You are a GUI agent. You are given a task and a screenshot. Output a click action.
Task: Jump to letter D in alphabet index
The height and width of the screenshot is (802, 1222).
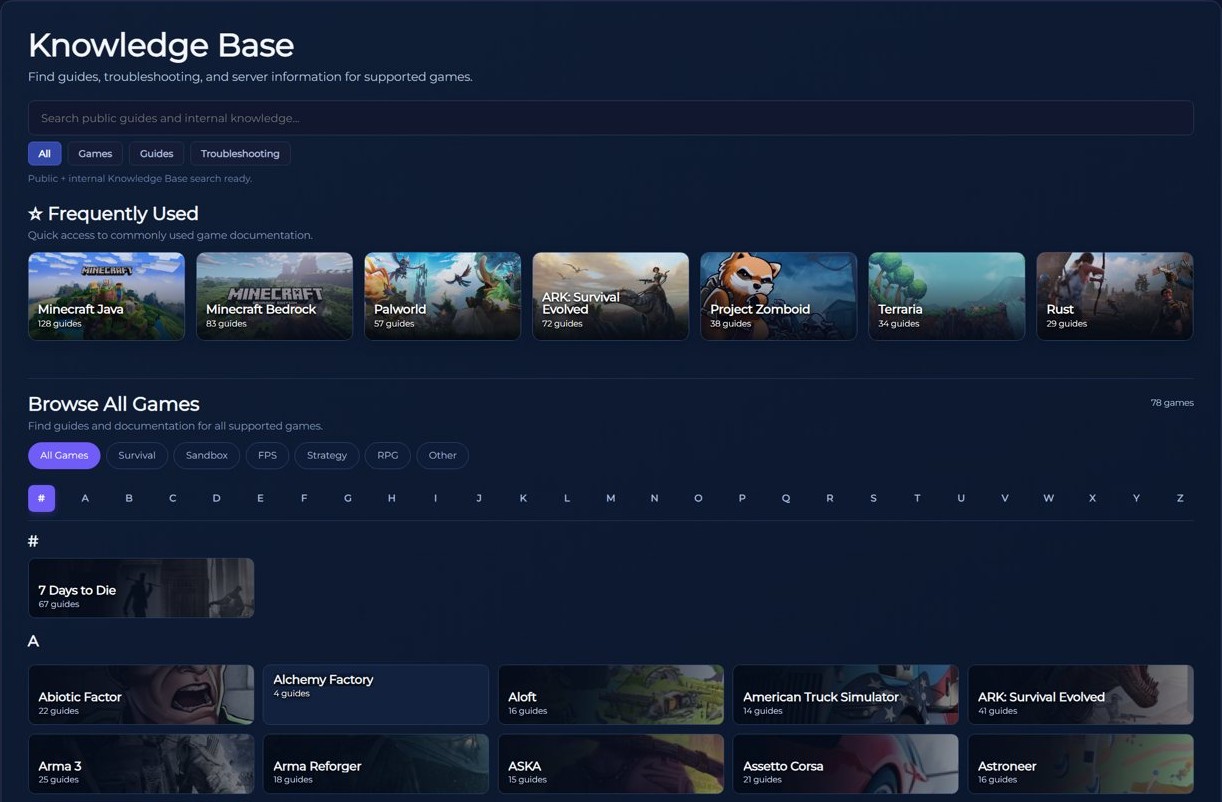pyautogui.click(x=216, y=498)
